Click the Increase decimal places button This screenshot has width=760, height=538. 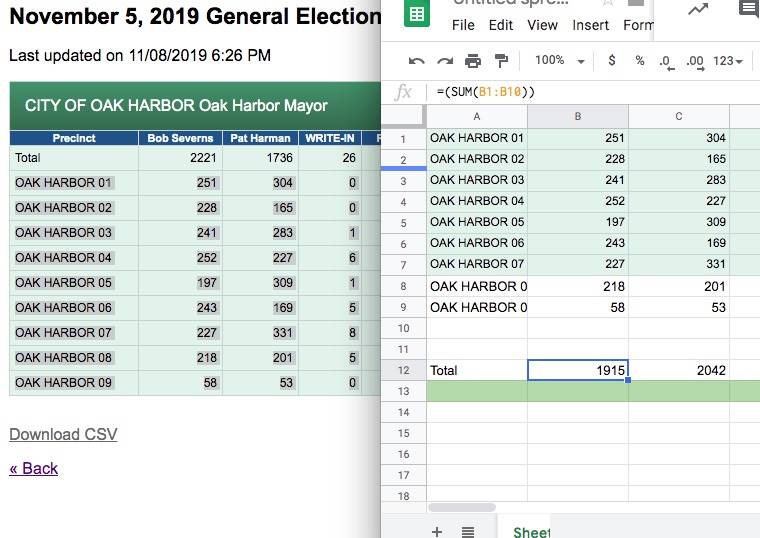(695, 61)
